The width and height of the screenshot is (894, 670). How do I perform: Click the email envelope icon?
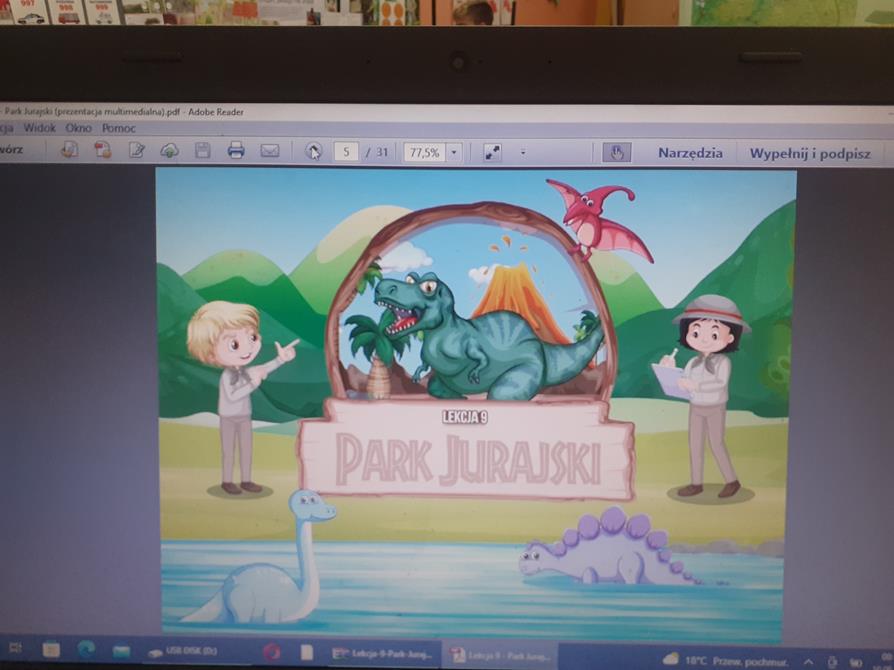pyautogui.click(x=269, y=151)
